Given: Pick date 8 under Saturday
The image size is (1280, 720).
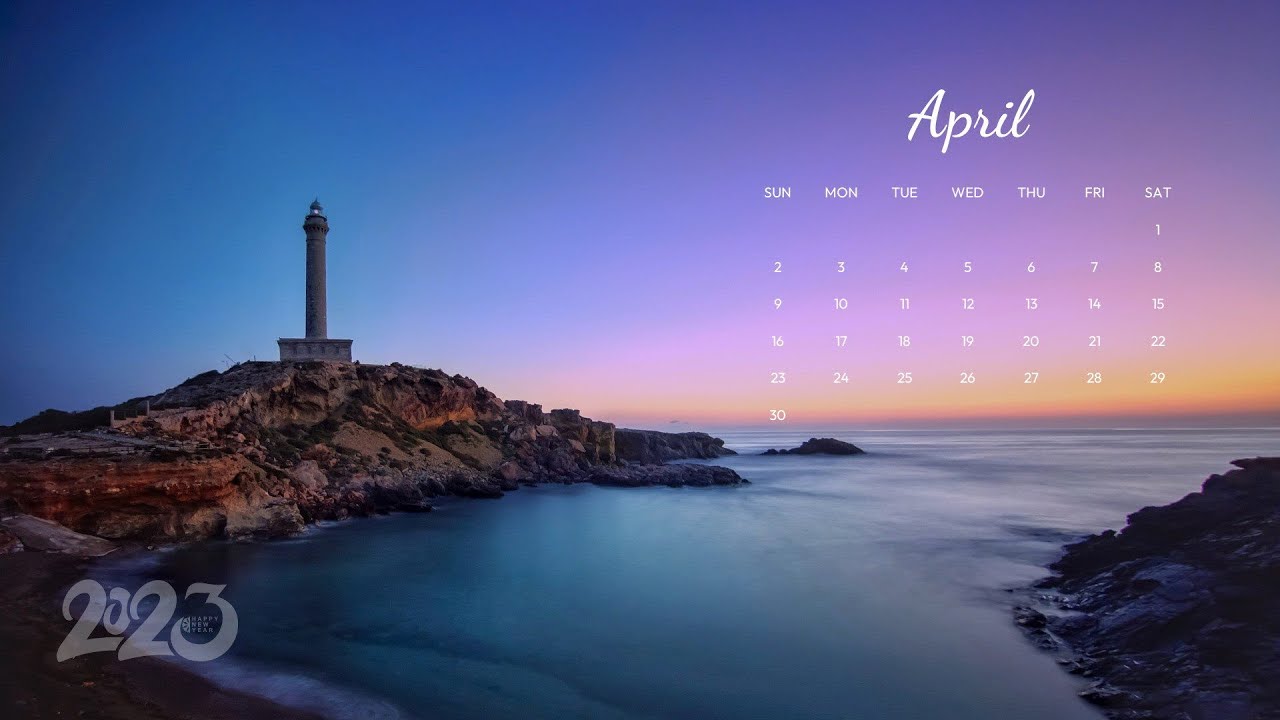Looking at the screenshot, I should [x=1158, y=267].
